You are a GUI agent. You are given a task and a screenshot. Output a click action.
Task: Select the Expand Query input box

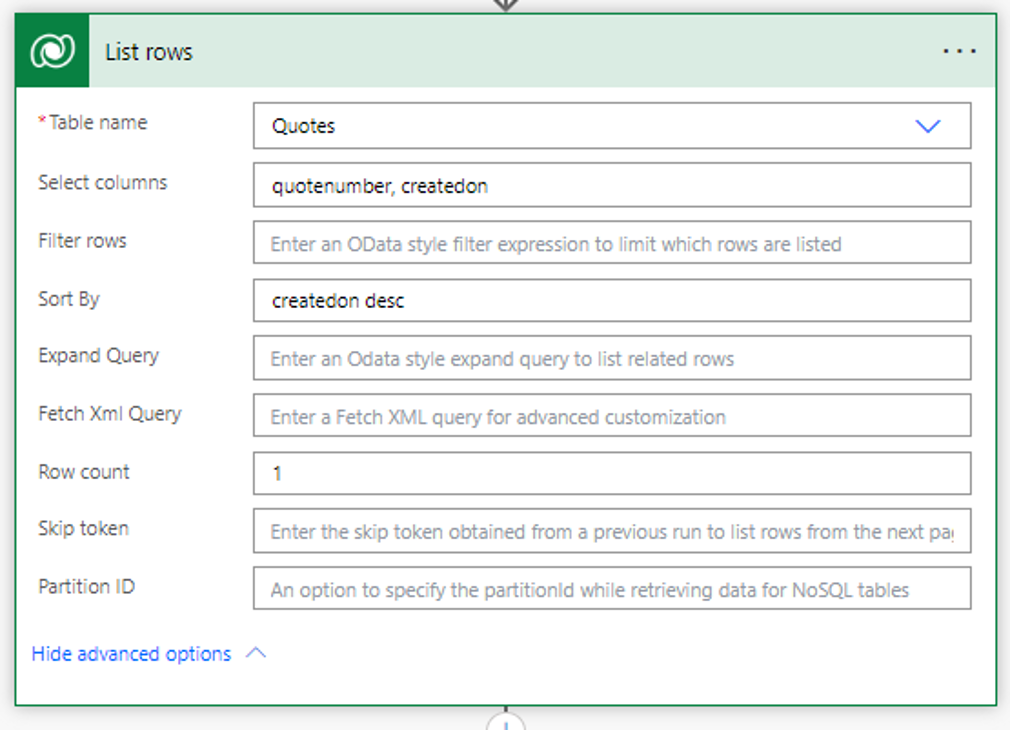(x=611, y=358)
